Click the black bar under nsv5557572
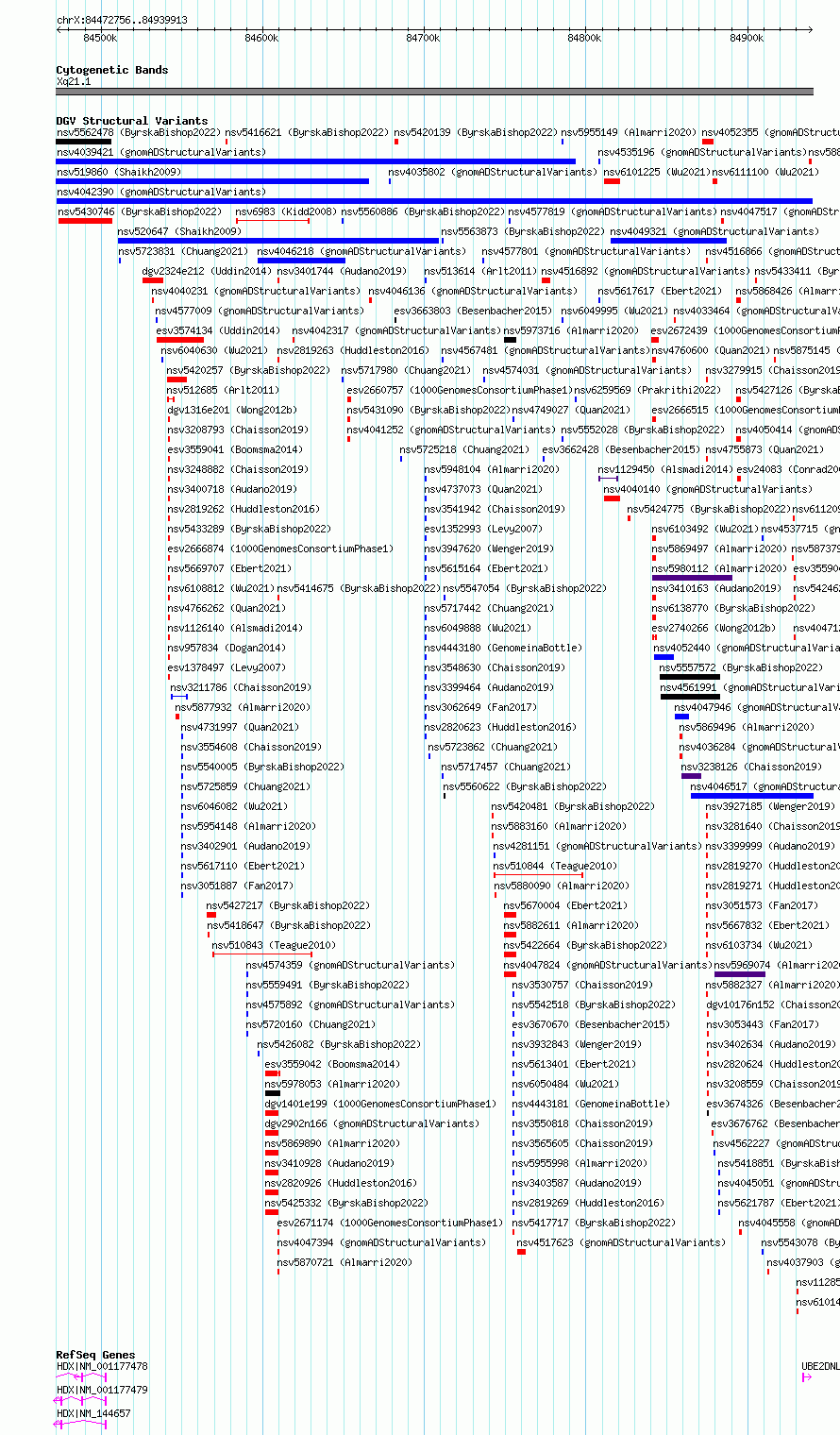Image resolution: width=840 pixels, height=1435 pixels. 690,677
